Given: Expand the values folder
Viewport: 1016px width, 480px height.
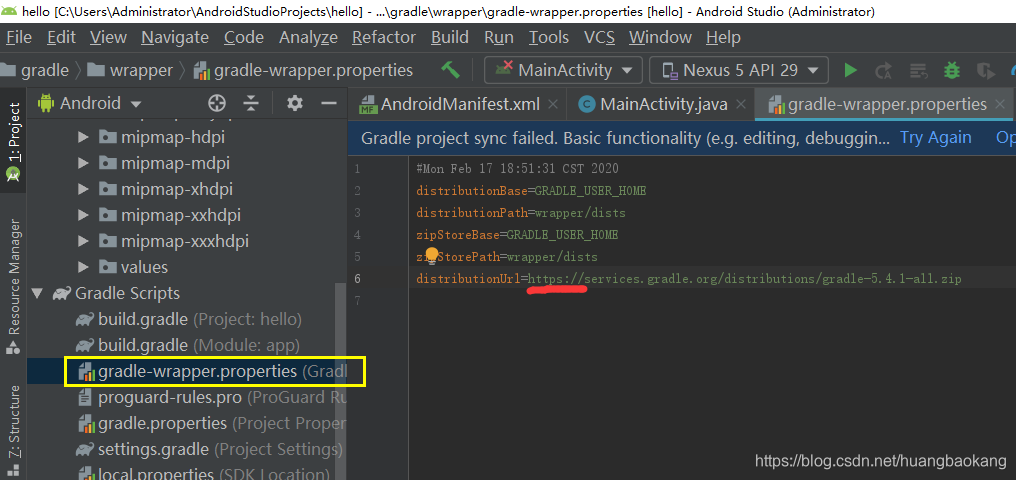Looking at the screenshot, I should pos(83,267).
